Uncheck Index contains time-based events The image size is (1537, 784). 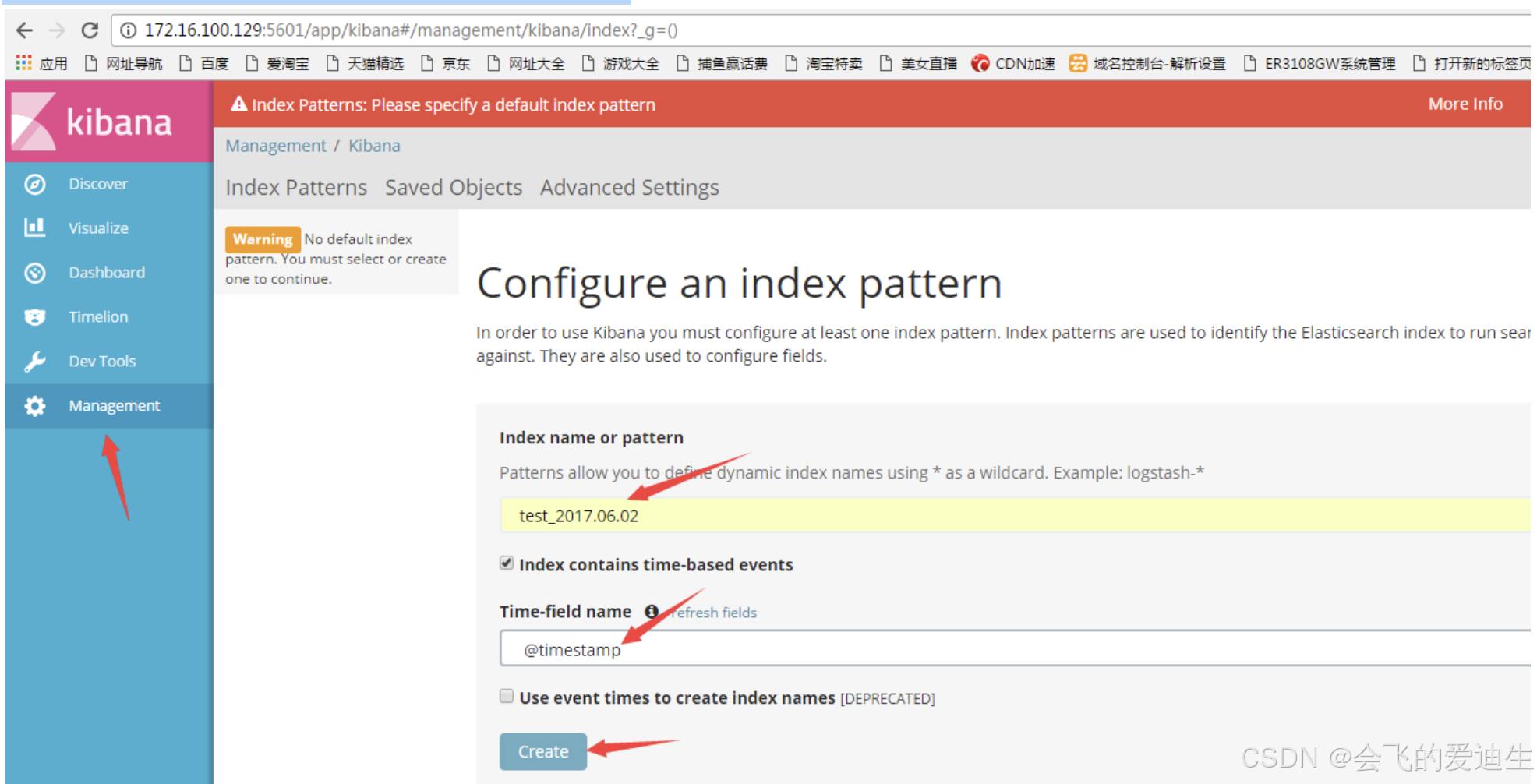(507, 563)
